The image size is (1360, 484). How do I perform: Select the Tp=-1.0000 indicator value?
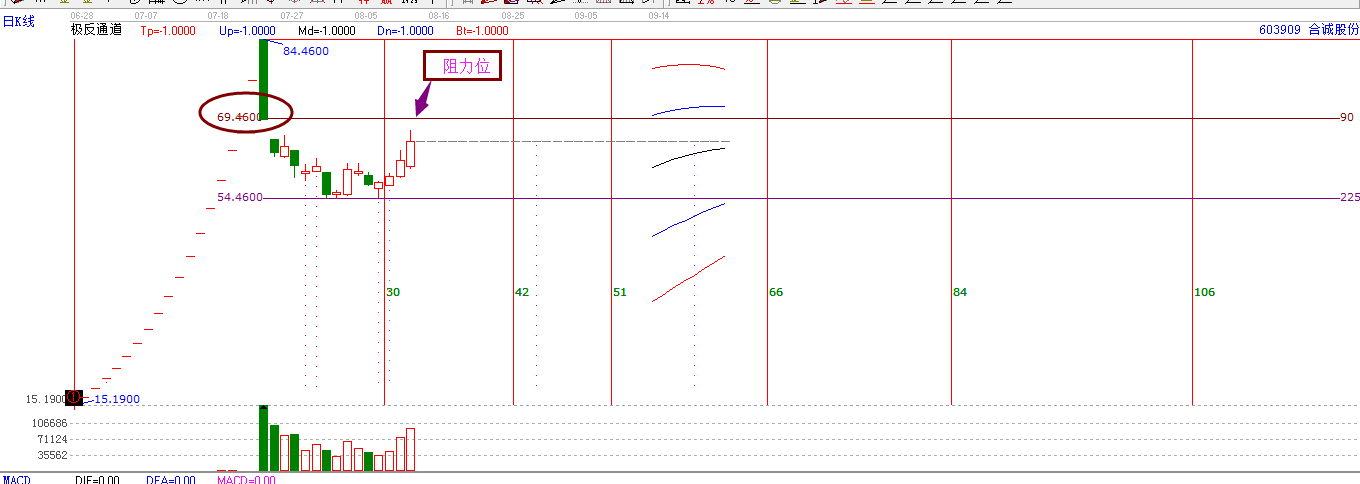(167, 31)
